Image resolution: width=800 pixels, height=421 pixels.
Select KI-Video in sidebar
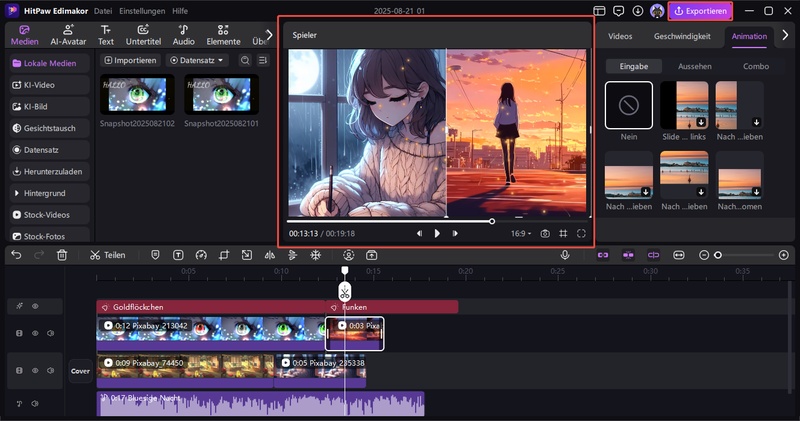point(49,85)
